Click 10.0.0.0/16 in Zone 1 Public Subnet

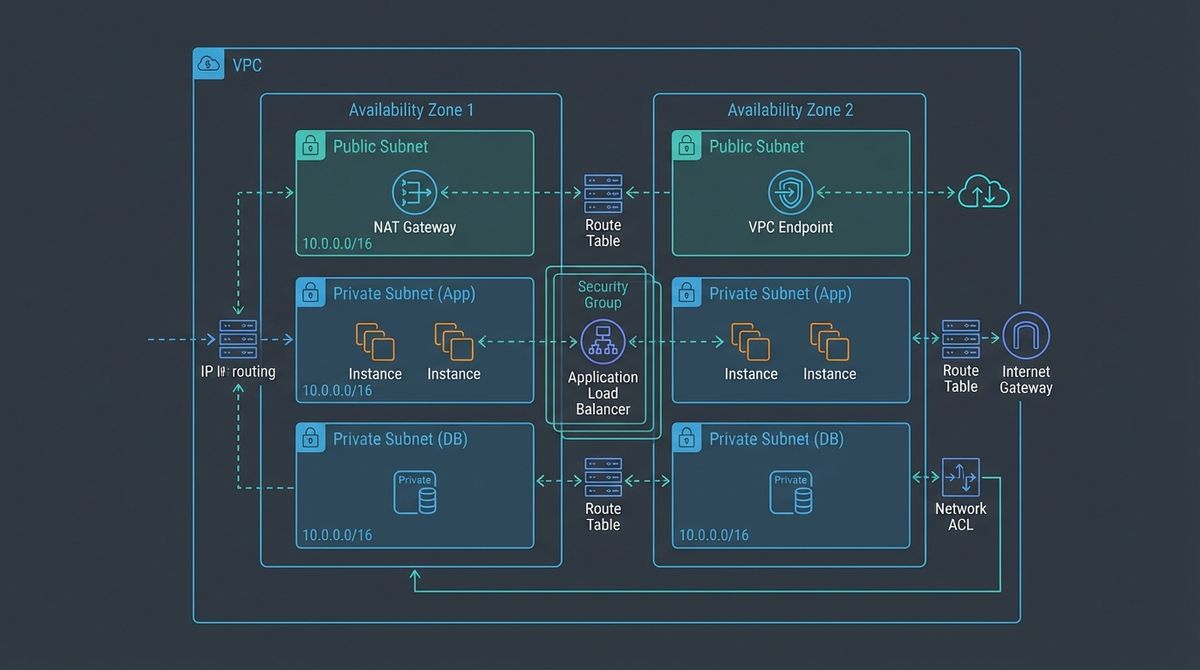click(x=337, y=244)
